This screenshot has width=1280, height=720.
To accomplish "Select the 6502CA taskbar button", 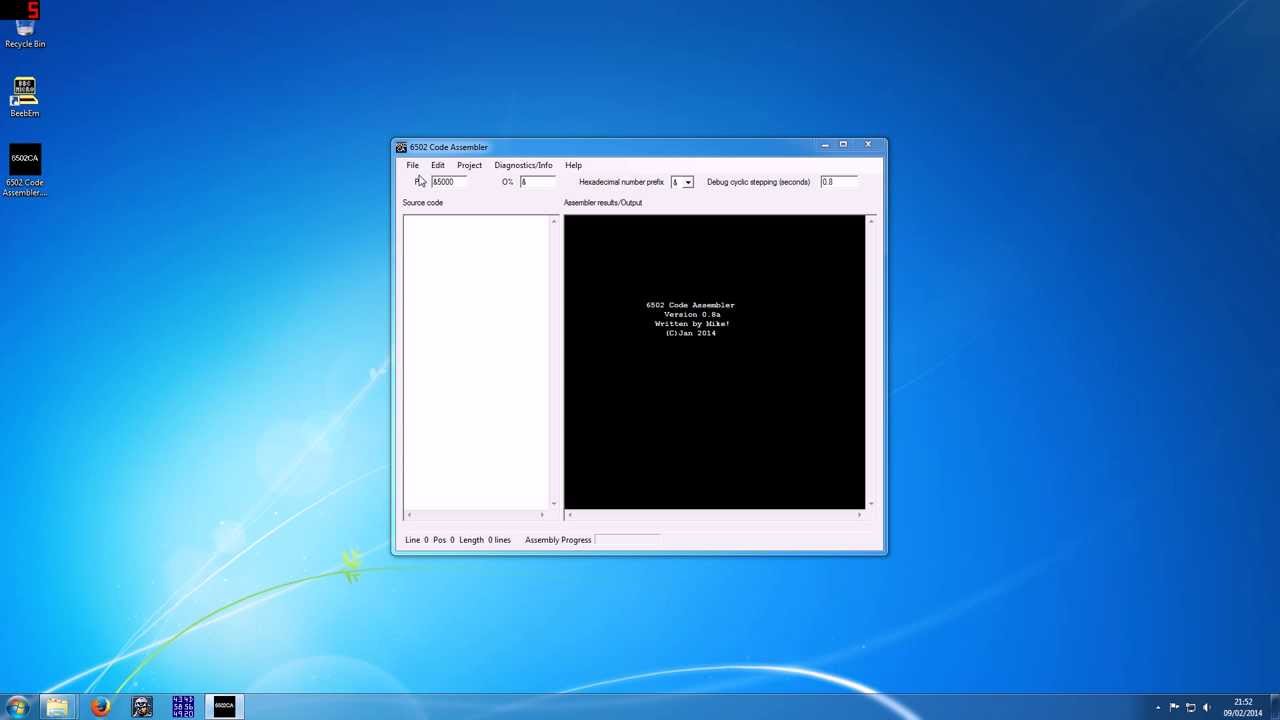I will pos(224,707).
